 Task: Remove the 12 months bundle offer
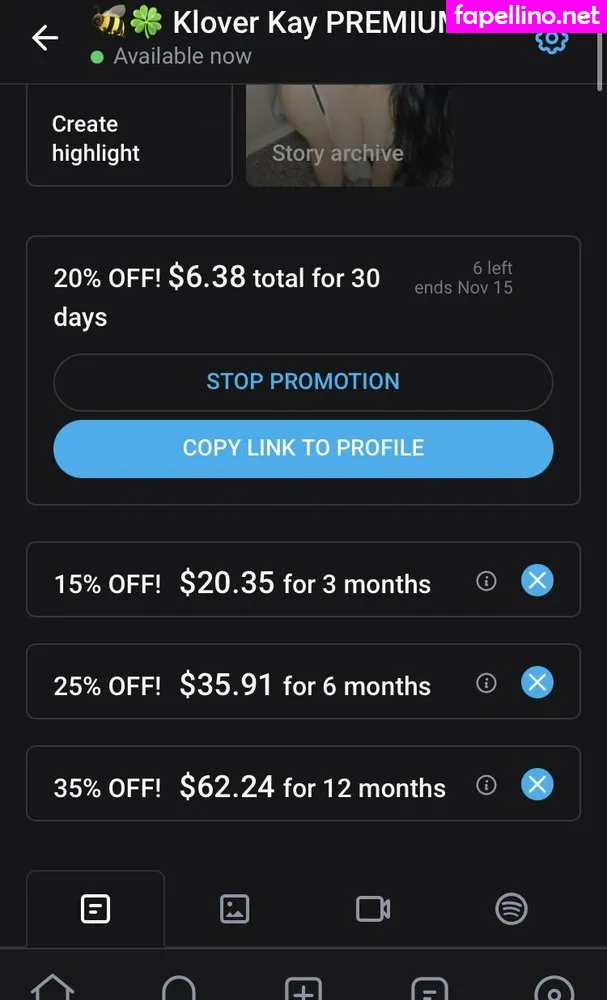537,784
